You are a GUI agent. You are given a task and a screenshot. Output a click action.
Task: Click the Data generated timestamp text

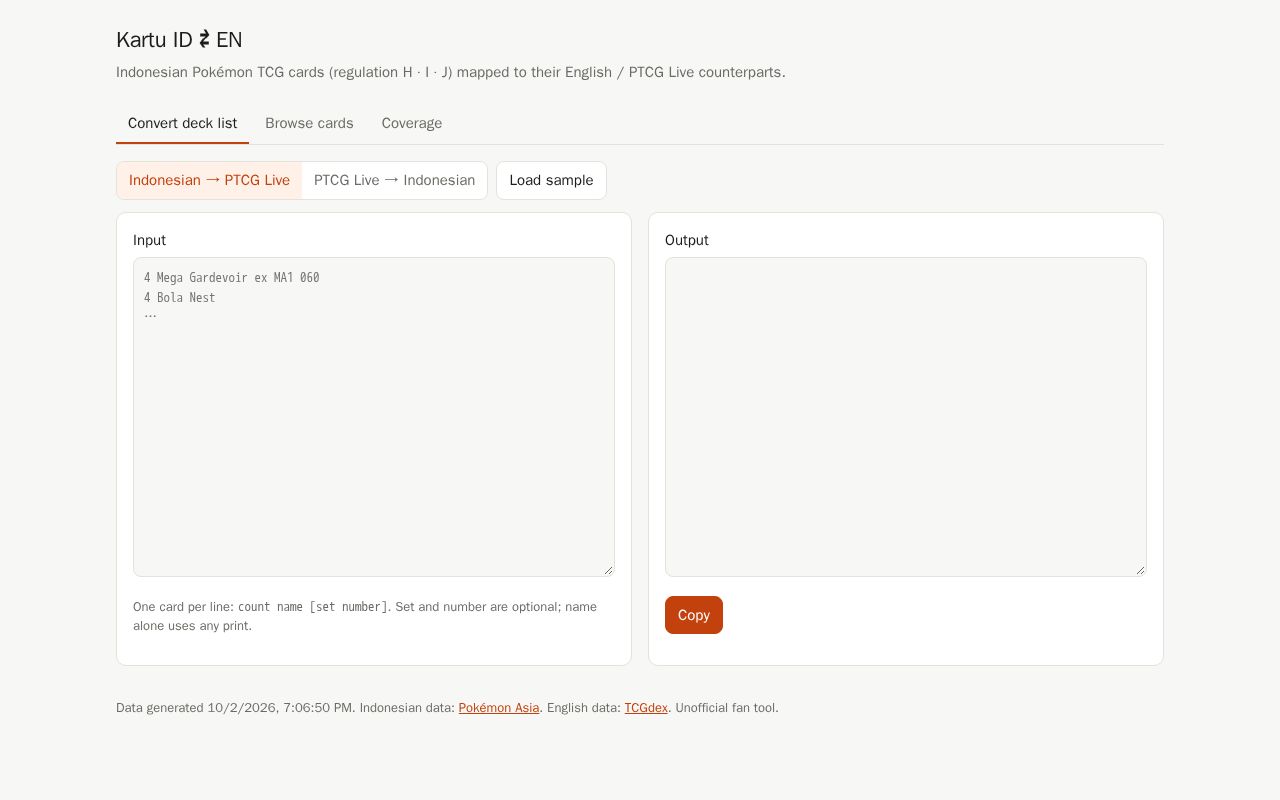click(x=236, y=708)
